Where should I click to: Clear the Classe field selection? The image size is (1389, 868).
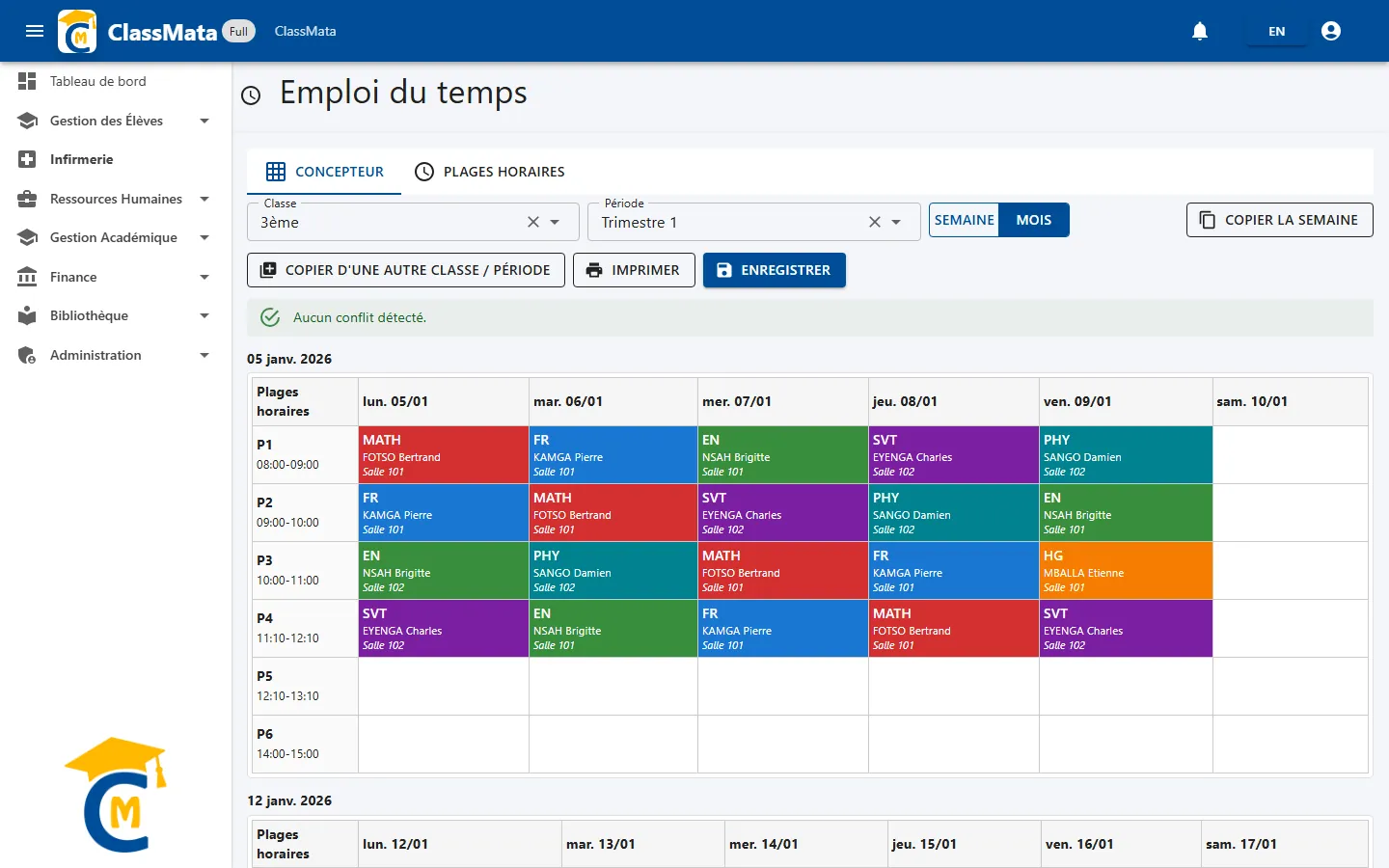tap(533, 222)
